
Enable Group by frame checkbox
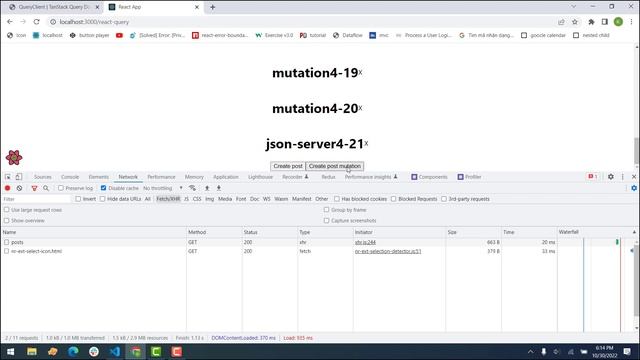click(x=327, y=210)
